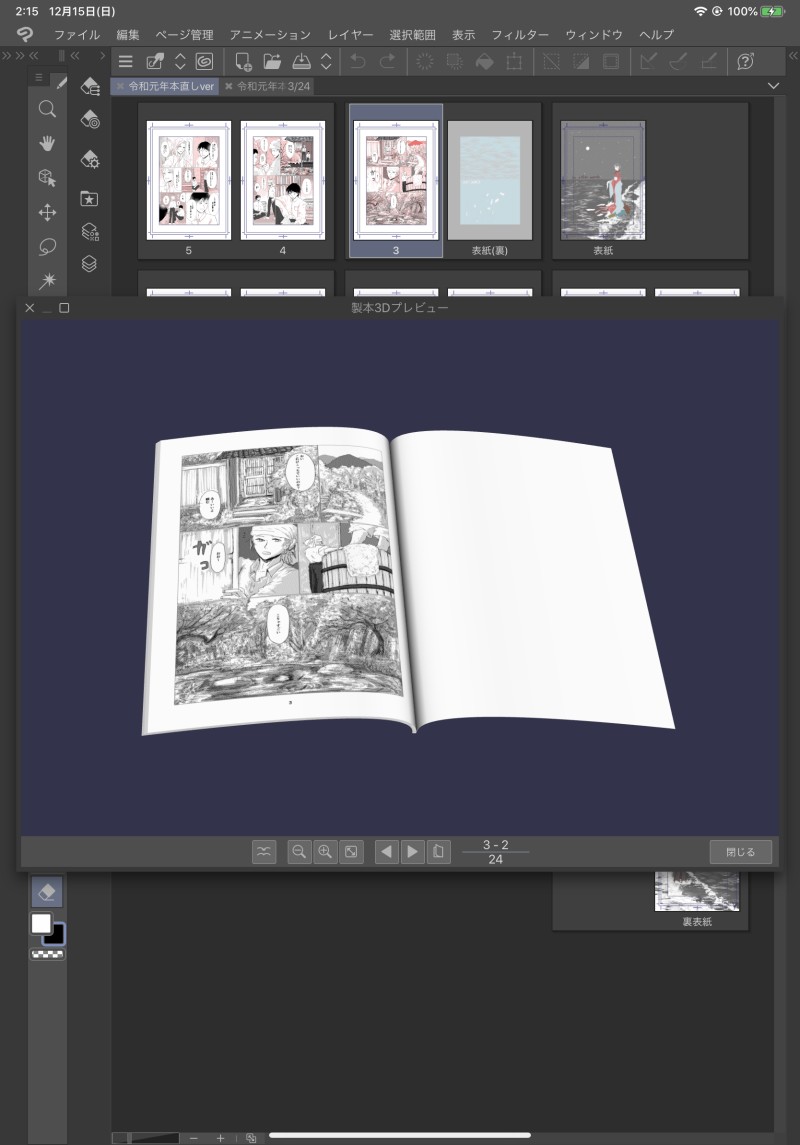Image resolution: width=800 pixels, height=1145 pixels.
Task: Click the 閉じる button in 3D preview
Action: click(740, 851)
